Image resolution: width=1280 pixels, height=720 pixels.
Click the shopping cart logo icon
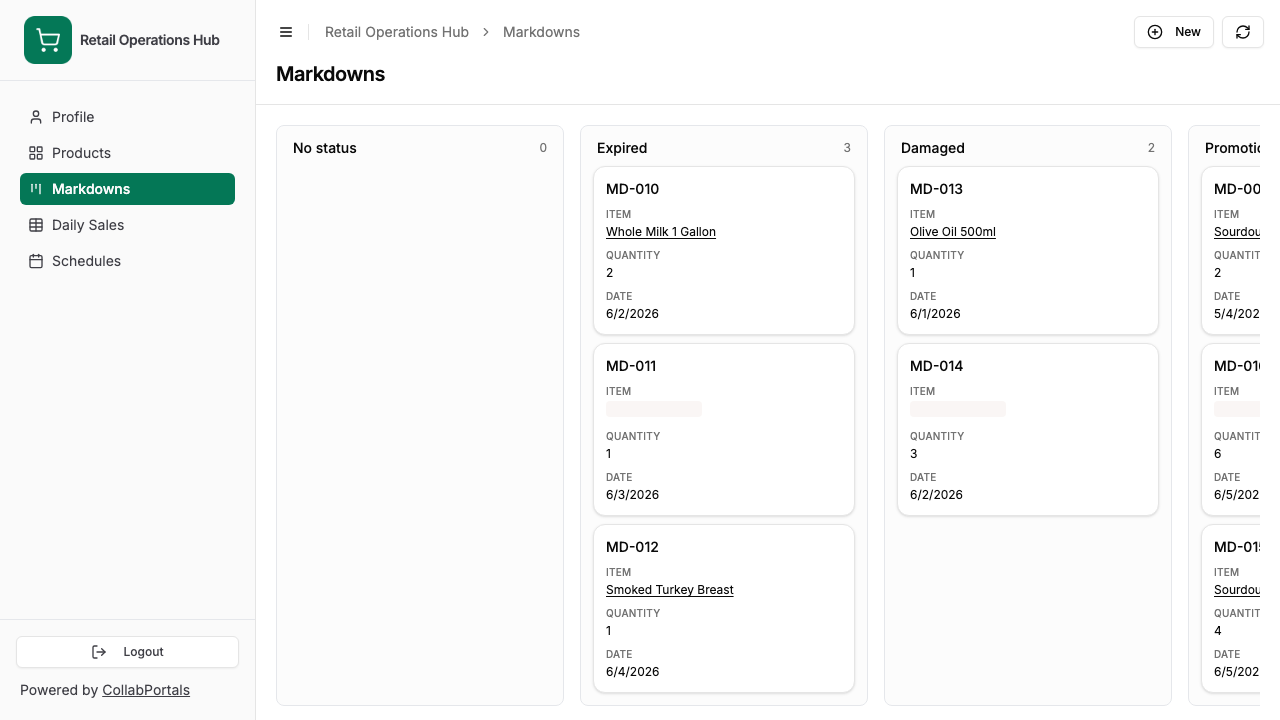[x=48, y=40]
